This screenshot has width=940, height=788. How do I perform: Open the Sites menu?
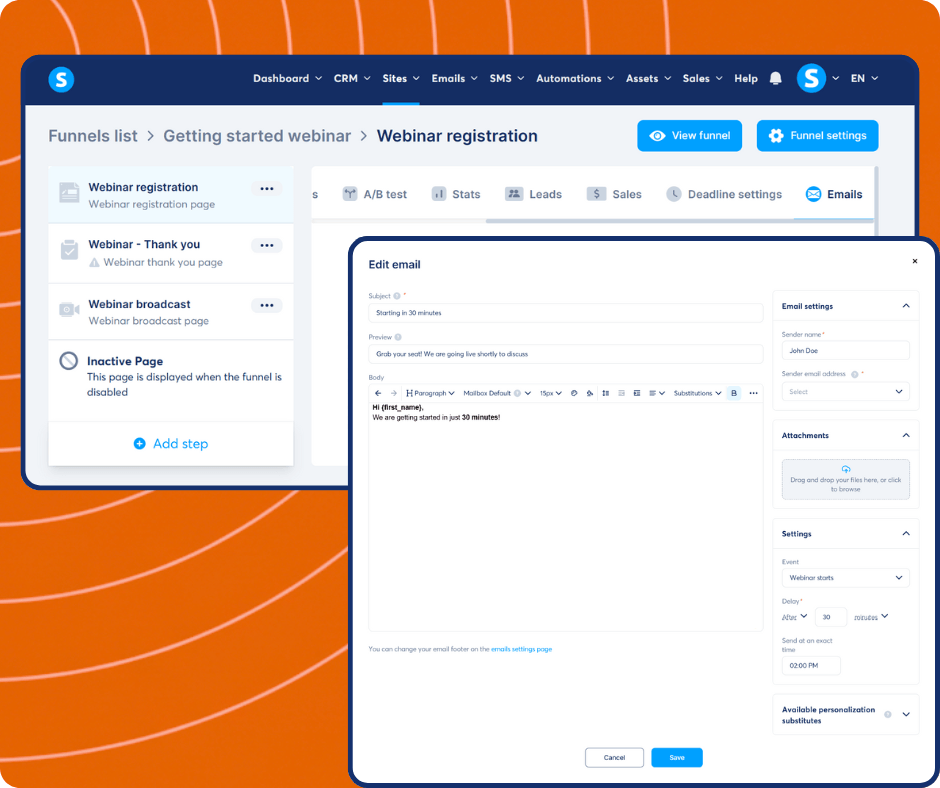tap(400, 79)
